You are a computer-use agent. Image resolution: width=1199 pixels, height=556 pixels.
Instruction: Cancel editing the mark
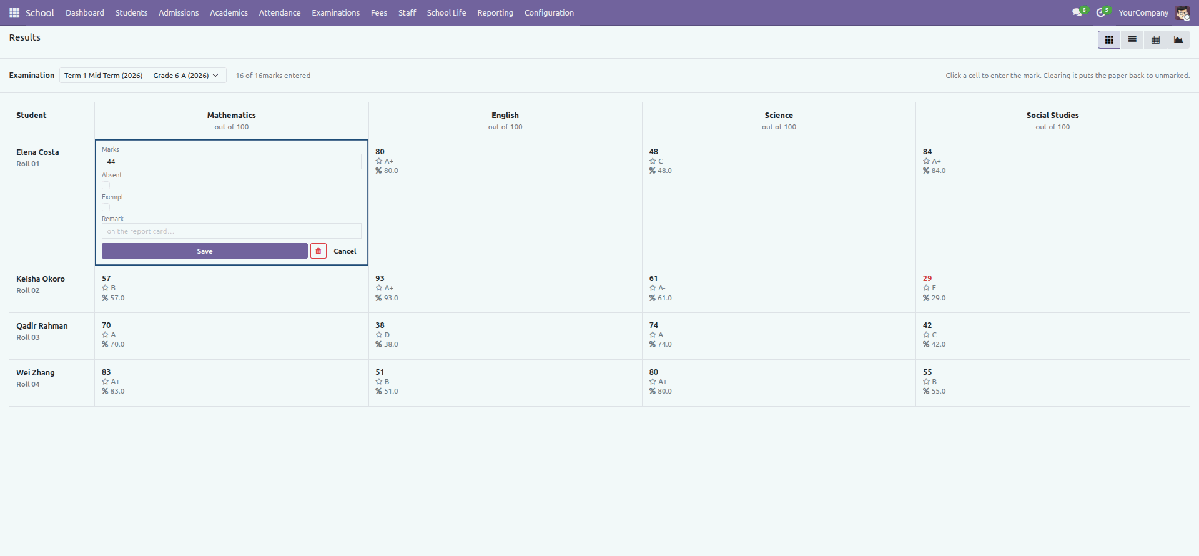coord(345,251)
